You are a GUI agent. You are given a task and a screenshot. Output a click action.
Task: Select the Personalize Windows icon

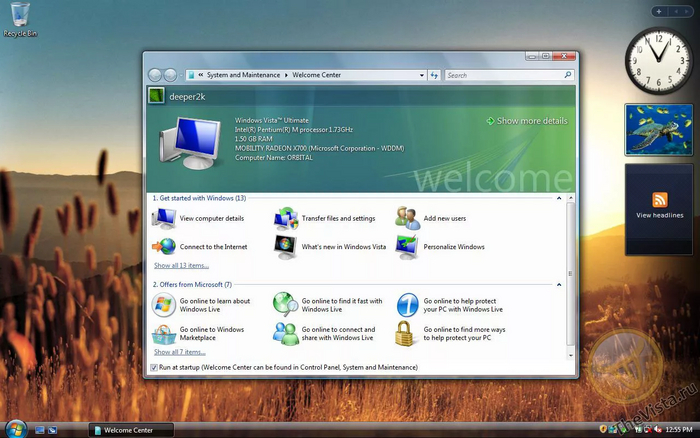click(408, 247)
